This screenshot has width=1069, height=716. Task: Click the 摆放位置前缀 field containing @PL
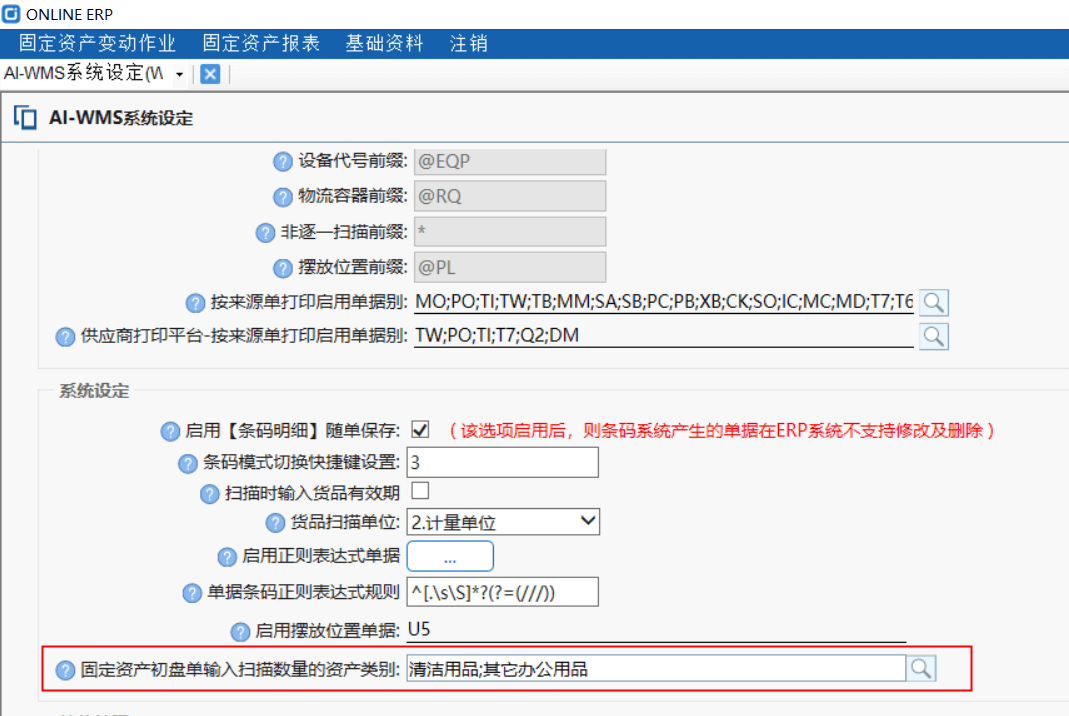click(510, 267)
